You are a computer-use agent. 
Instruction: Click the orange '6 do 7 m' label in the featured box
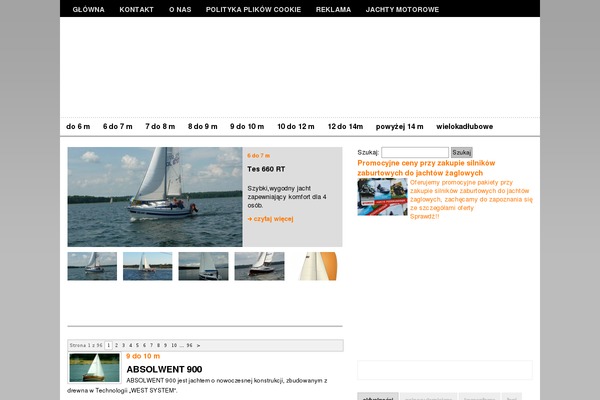click(x=258, y=156)
